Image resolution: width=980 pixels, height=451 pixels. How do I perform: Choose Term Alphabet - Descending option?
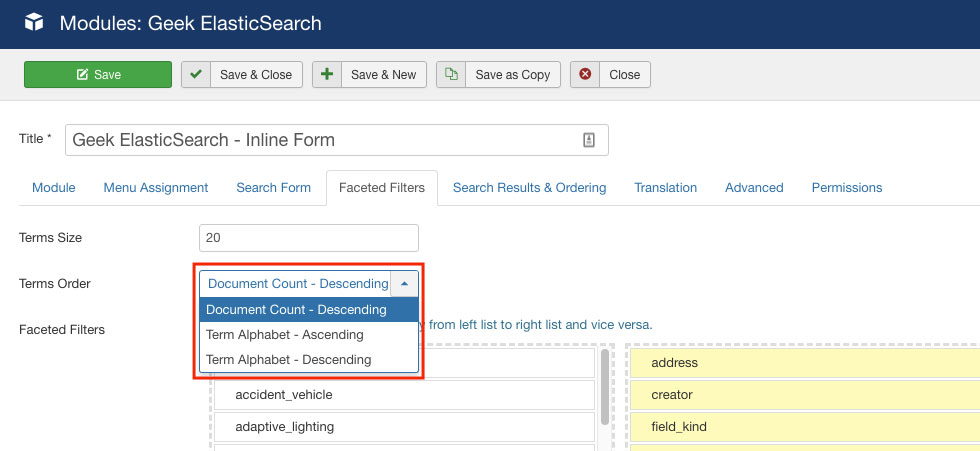309,360
